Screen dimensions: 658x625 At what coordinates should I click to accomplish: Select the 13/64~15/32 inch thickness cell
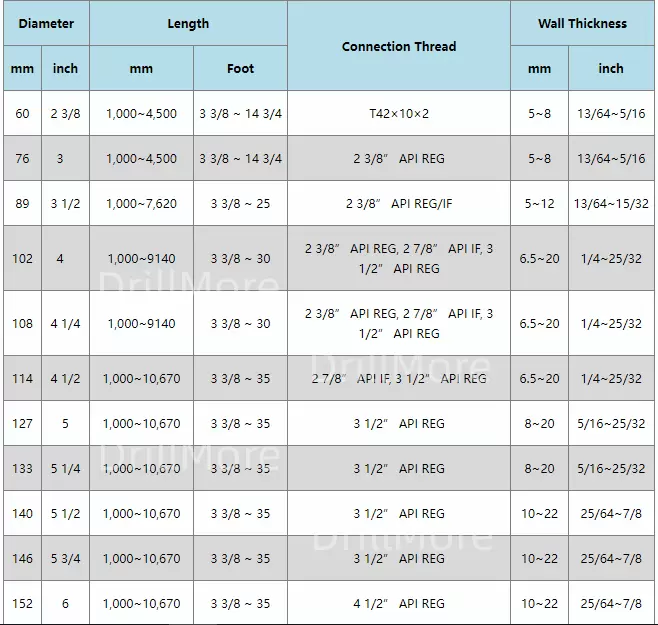click(610, 204)
